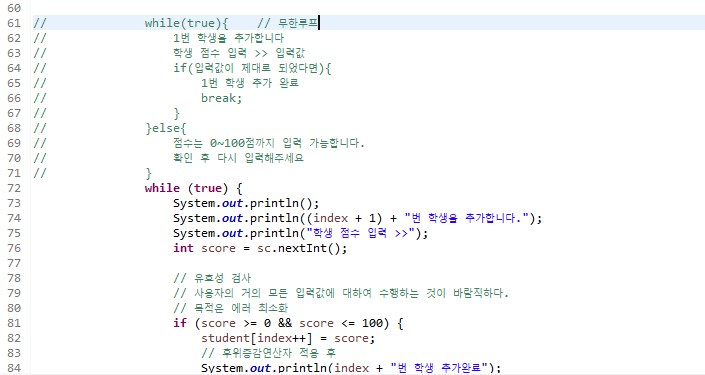
Task: Click string "번 학생 추가완료" on line 84
Action: 439,368
